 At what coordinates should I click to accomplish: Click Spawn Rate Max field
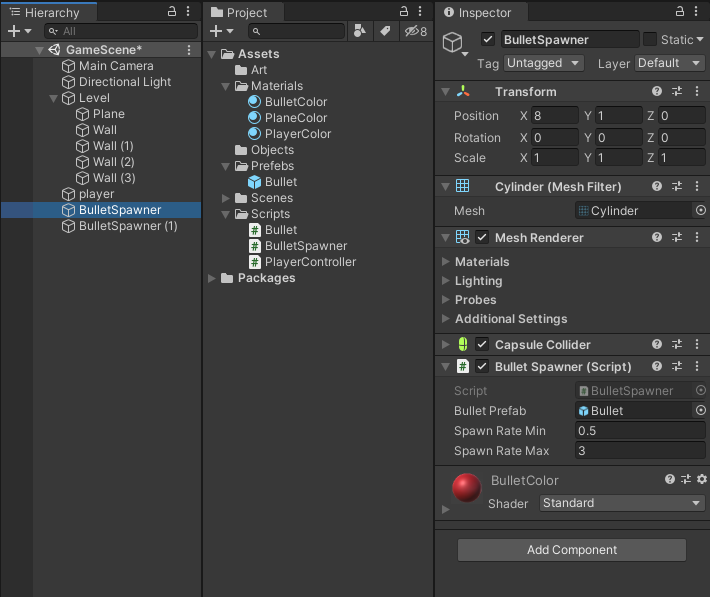[640, 450]
